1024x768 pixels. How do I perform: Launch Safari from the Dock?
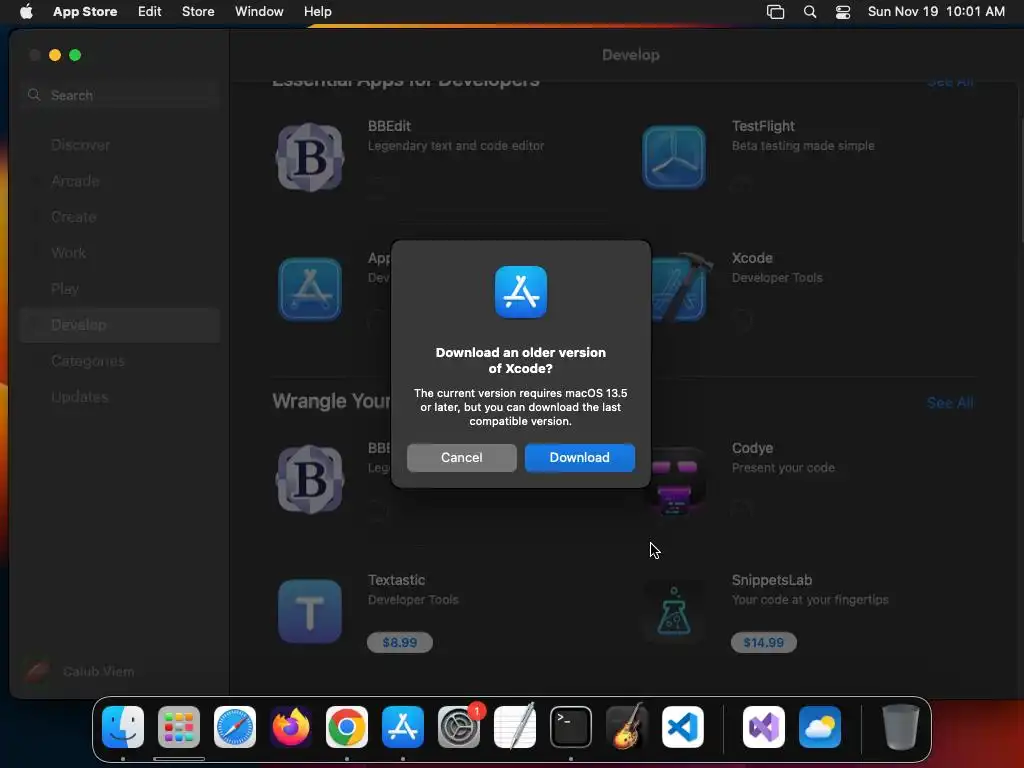tap(235, 727)
